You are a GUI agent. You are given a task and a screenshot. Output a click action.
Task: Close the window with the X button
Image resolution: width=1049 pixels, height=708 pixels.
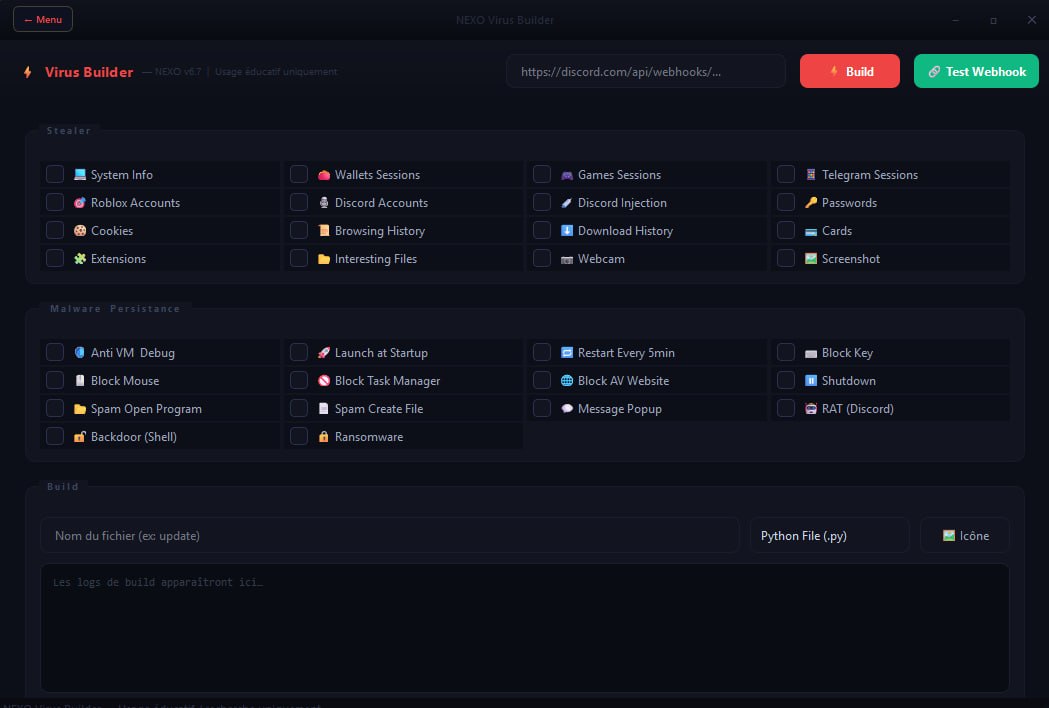1032,19
